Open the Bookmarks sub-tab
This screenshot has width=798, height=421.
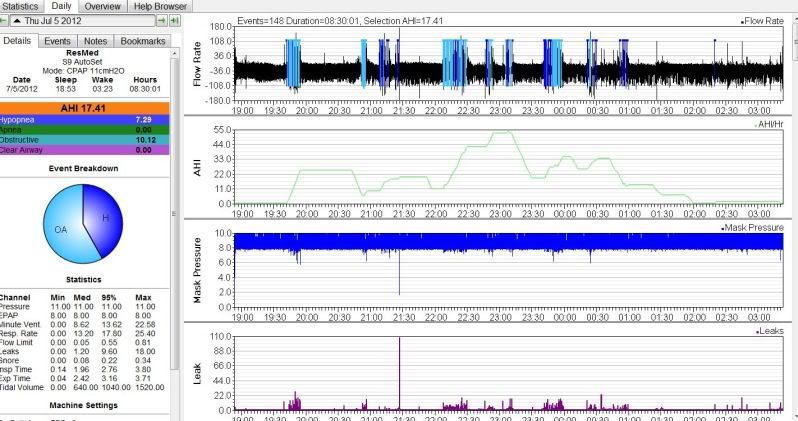click(x=142, y=41)
